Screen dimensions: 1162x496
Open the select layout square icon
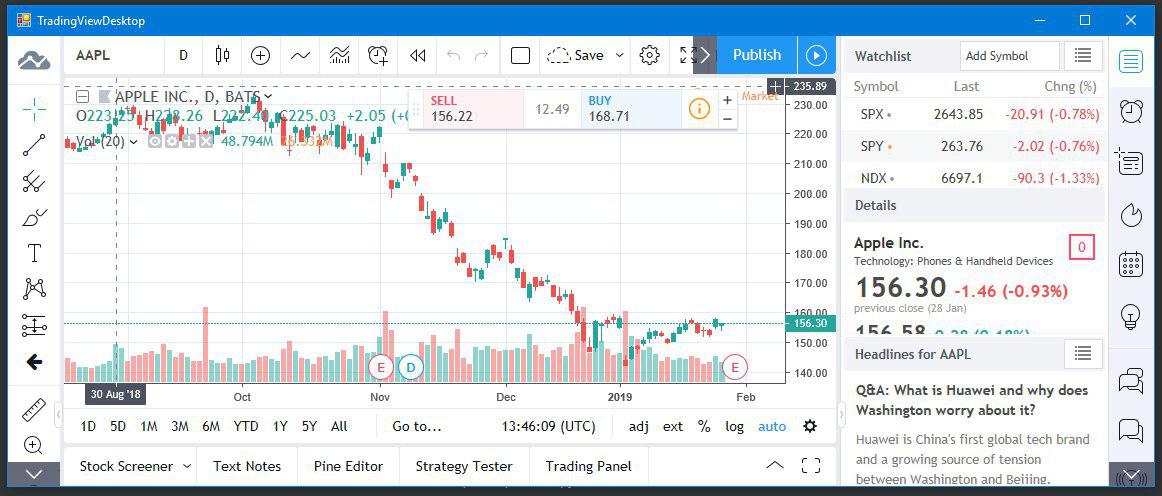tap(521, 55)
